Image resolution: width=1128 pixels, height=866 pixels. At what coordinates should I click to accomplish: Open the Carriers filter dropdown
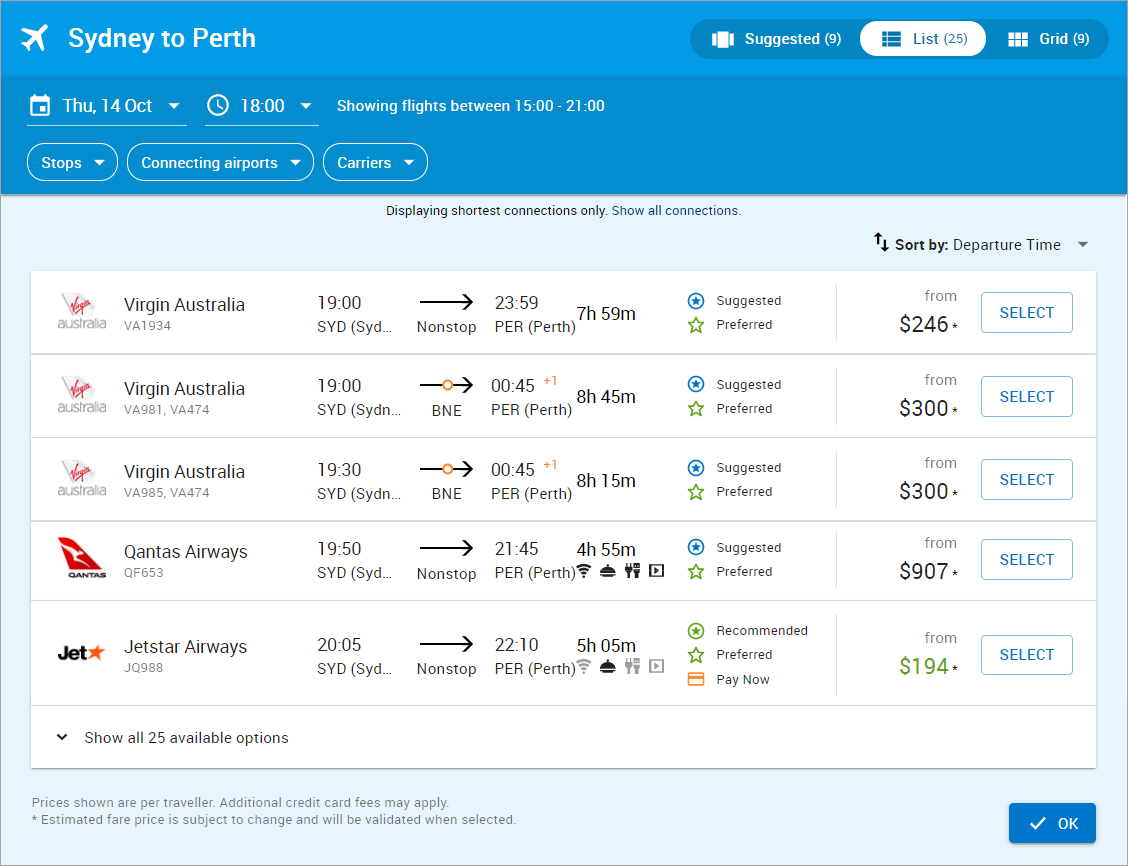376,163
